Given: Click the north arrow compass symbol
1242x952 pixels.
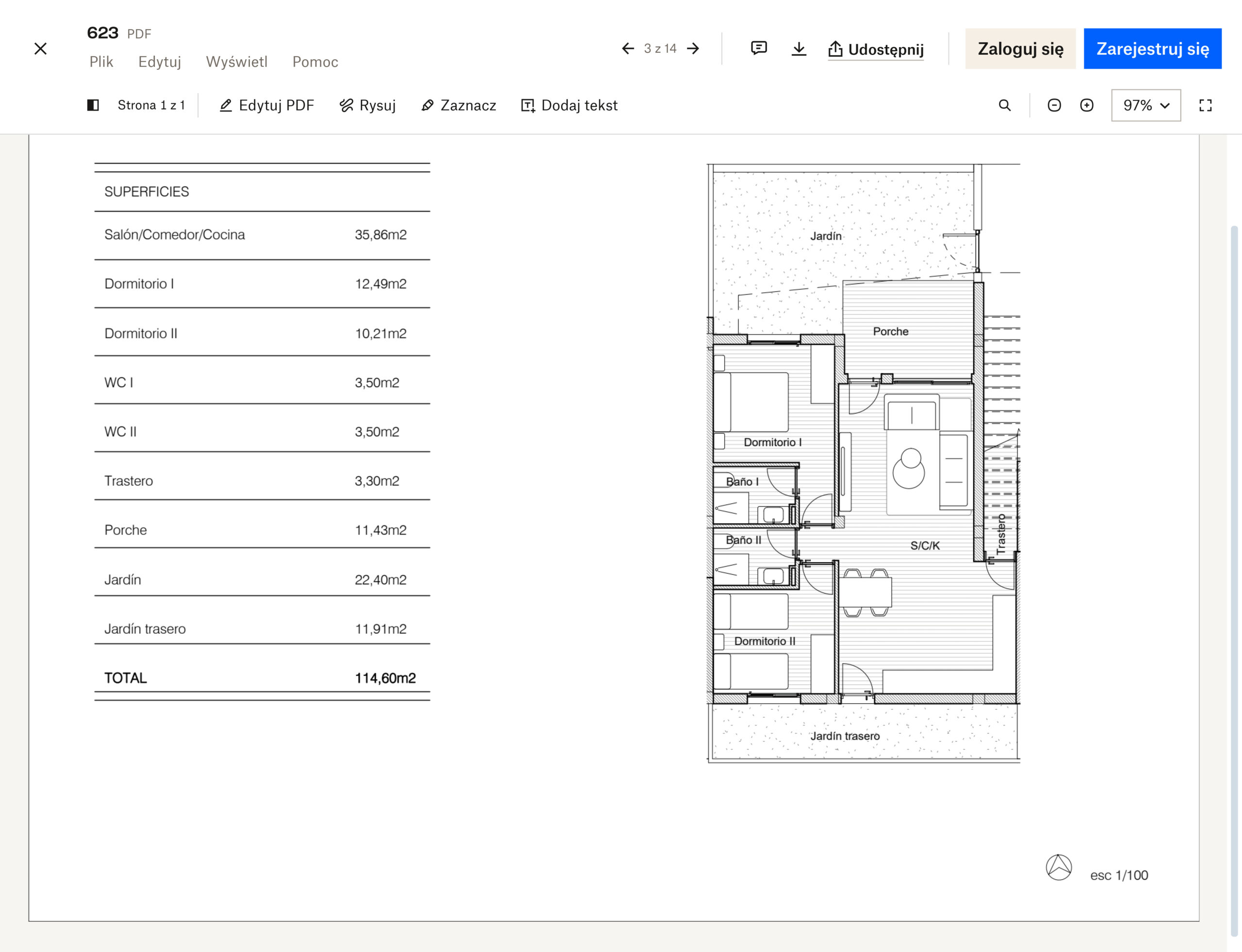Looking at the screenshot, I should pos(1058,868).
